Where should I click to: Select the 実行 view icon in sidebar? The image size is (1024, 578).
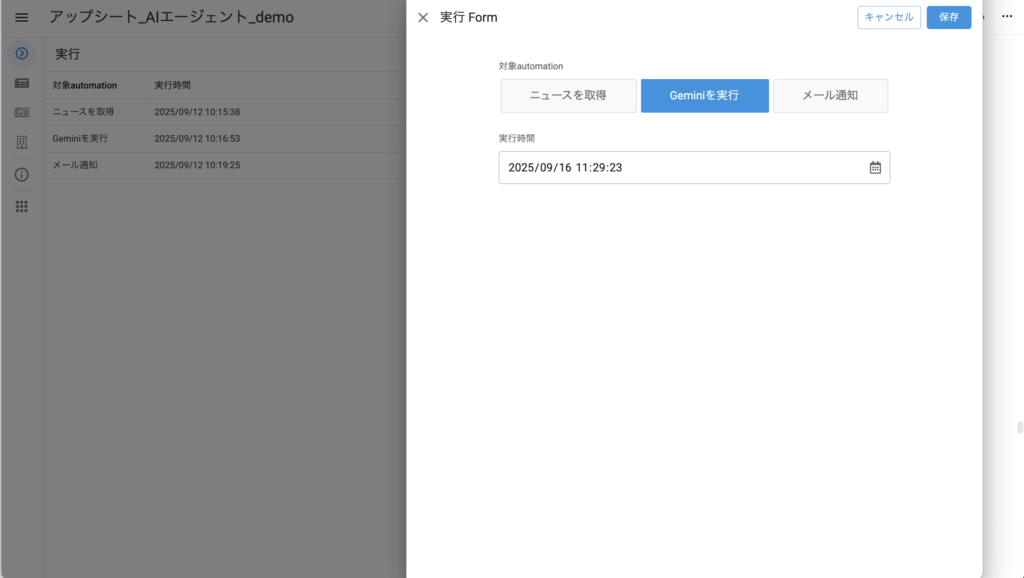click(x=22, y=54)
